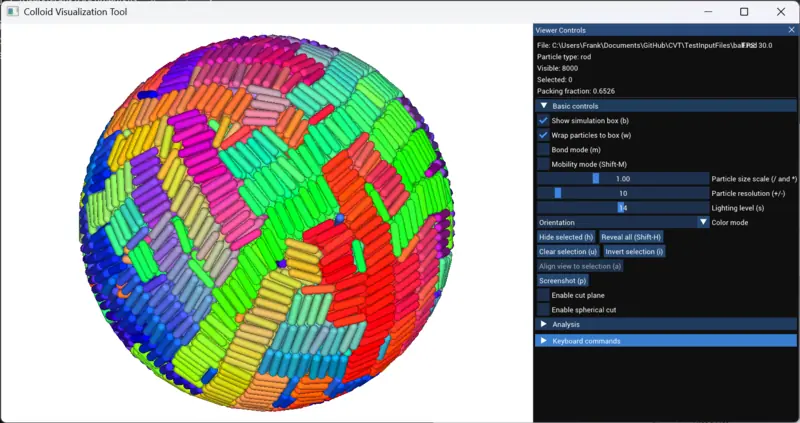The height and width of the screenshot is (423, 800).
Task: Uncheck Wrap particles to box
Action: click(543, 135)
